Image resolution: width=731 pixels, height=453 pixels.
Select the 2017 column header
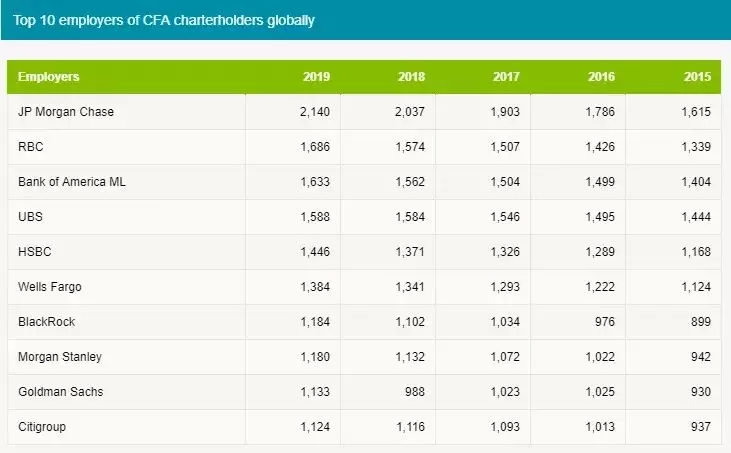tap(506, 77)
